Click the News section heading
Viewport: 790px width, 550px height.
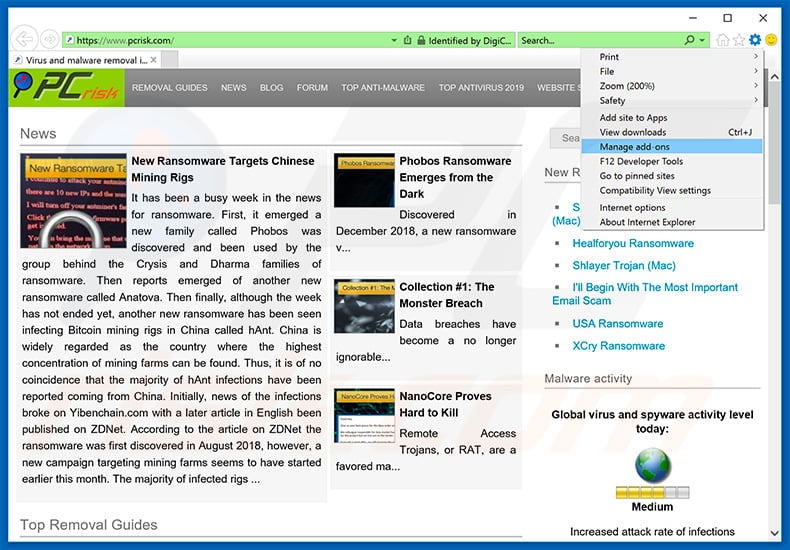pyautogui.click(x=38, y=133)
